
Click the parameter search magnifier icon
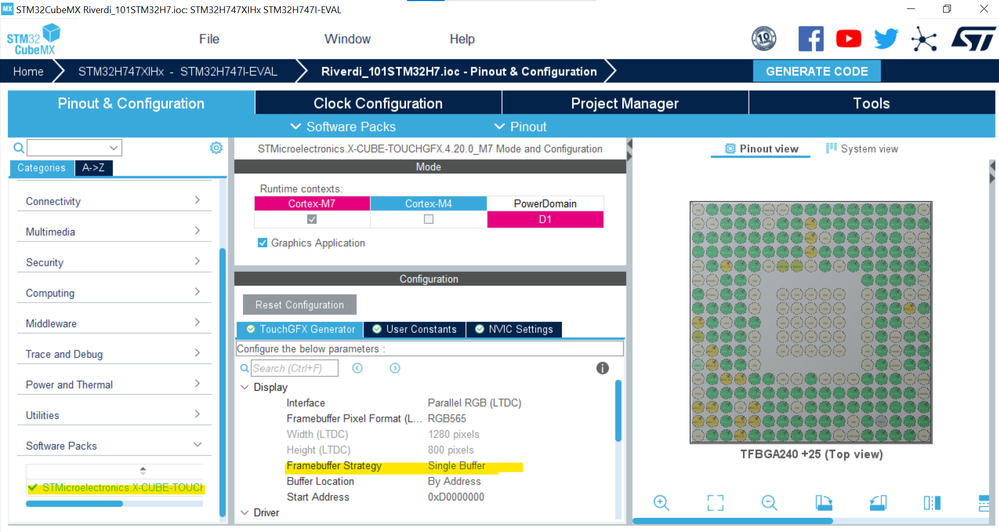245,368
